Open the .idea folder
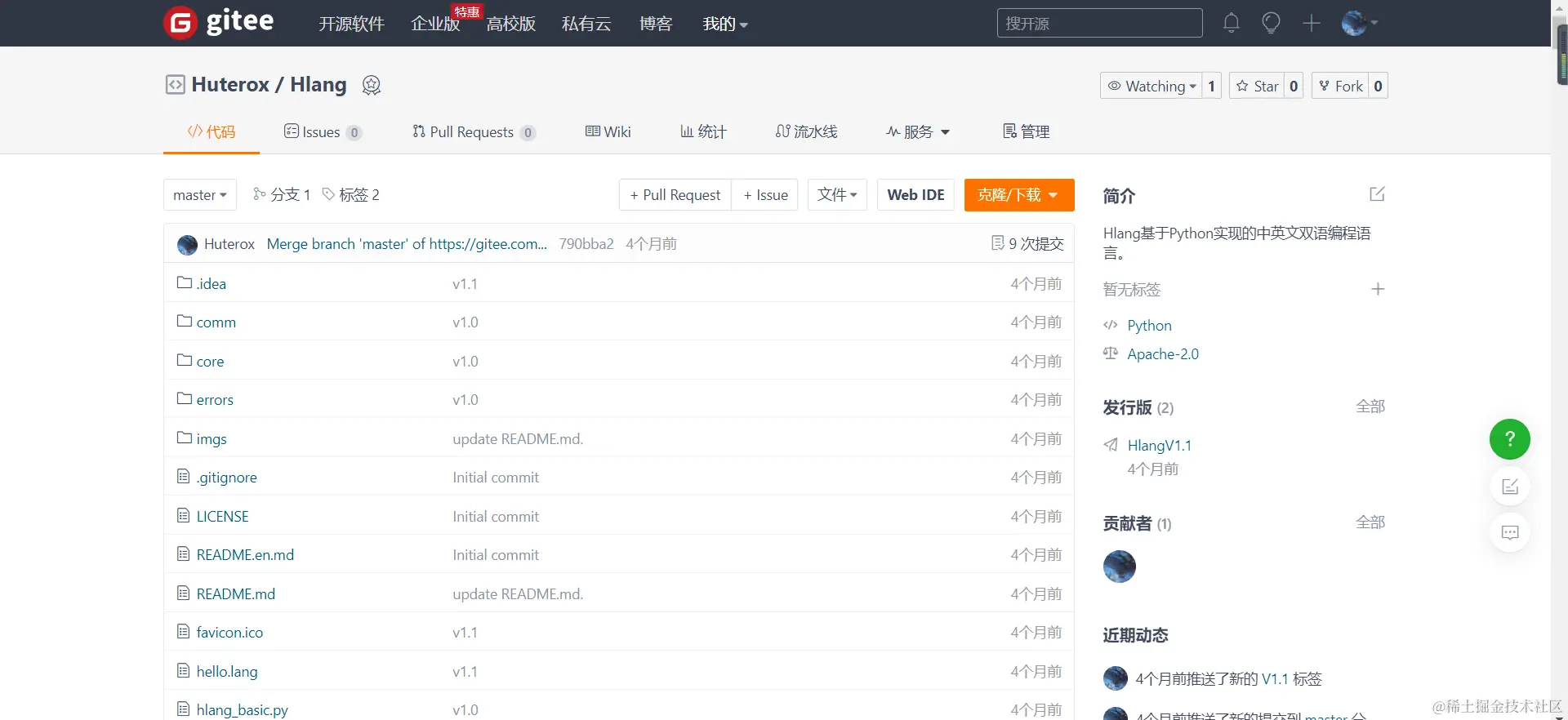 (x=212, y=283)
